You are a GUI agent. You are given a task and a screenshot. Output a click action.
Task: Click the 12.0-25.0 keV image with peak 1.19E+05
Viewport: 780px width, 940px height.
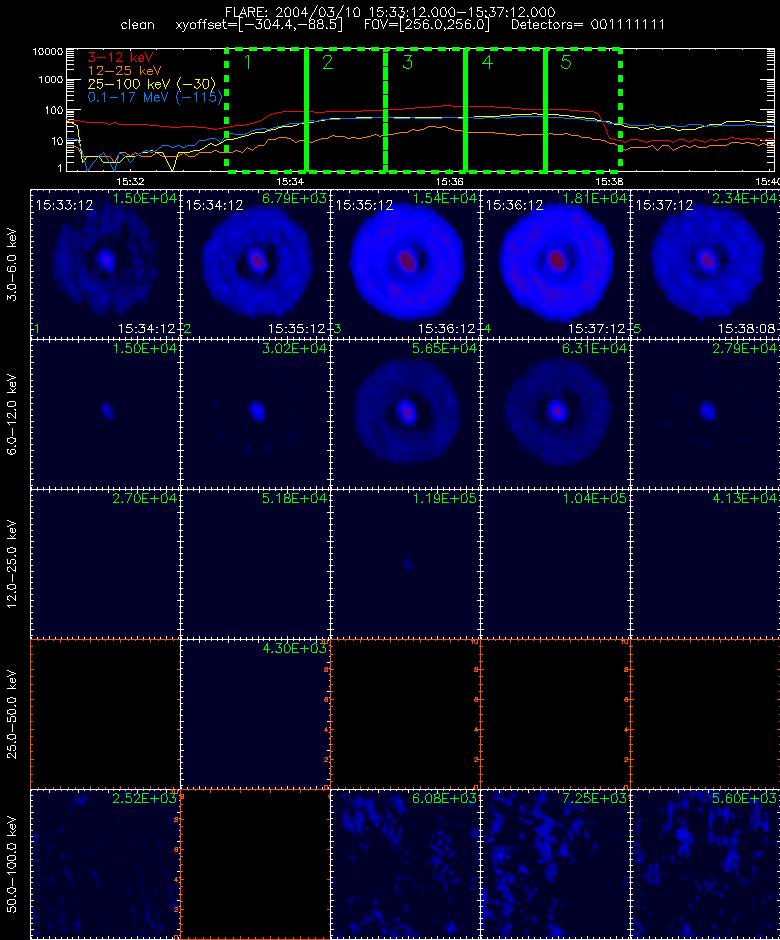[405, 564]
